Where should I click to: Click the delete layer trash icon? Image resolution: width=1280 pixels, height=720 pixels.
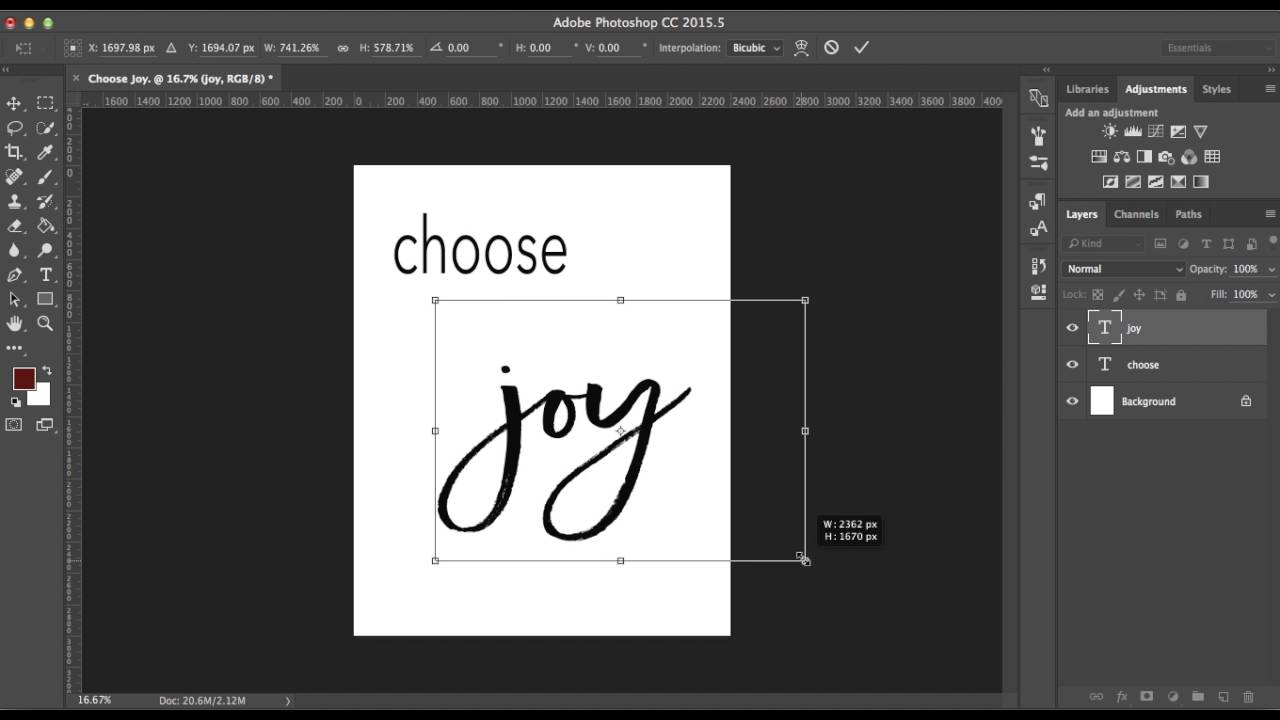point(1248,697)
